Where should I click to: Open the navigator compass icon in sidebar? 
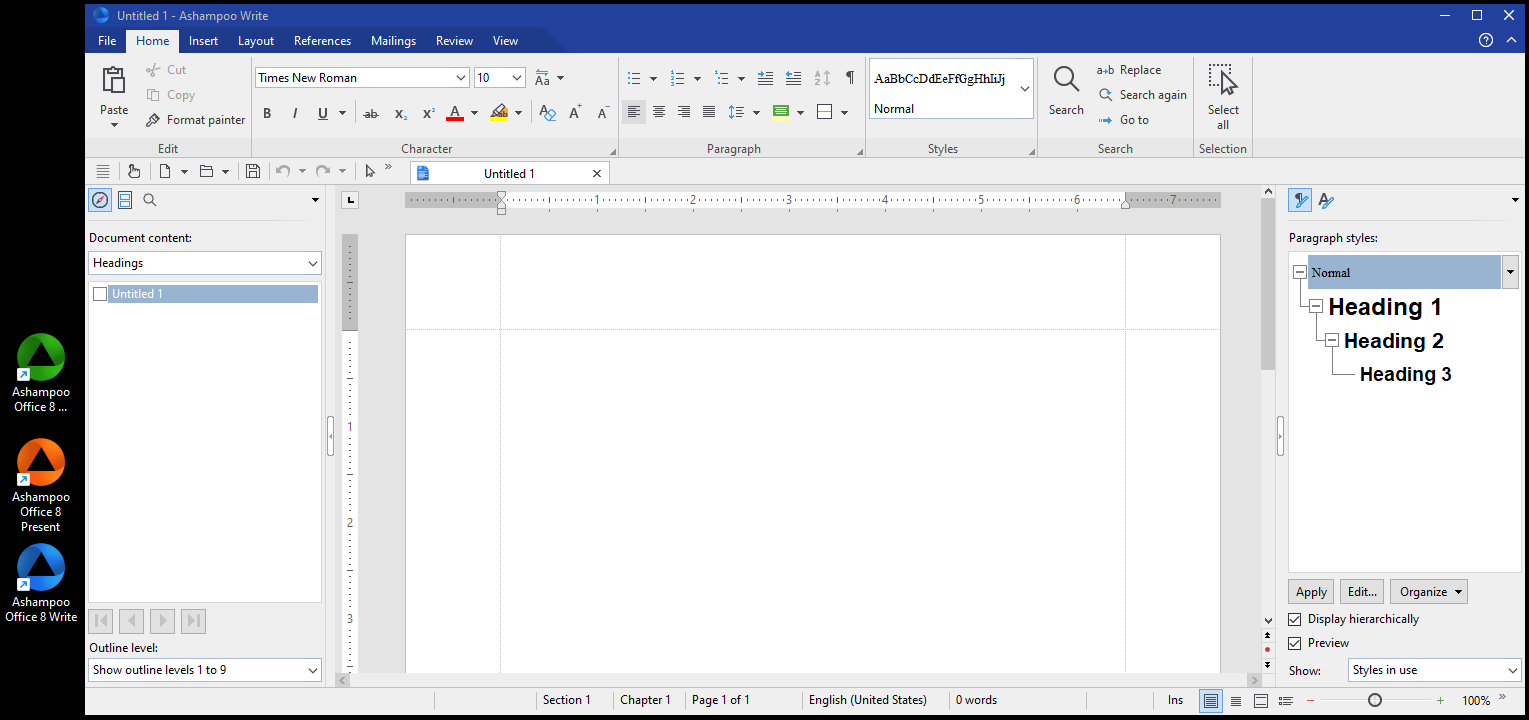click(x=100, y=200)
